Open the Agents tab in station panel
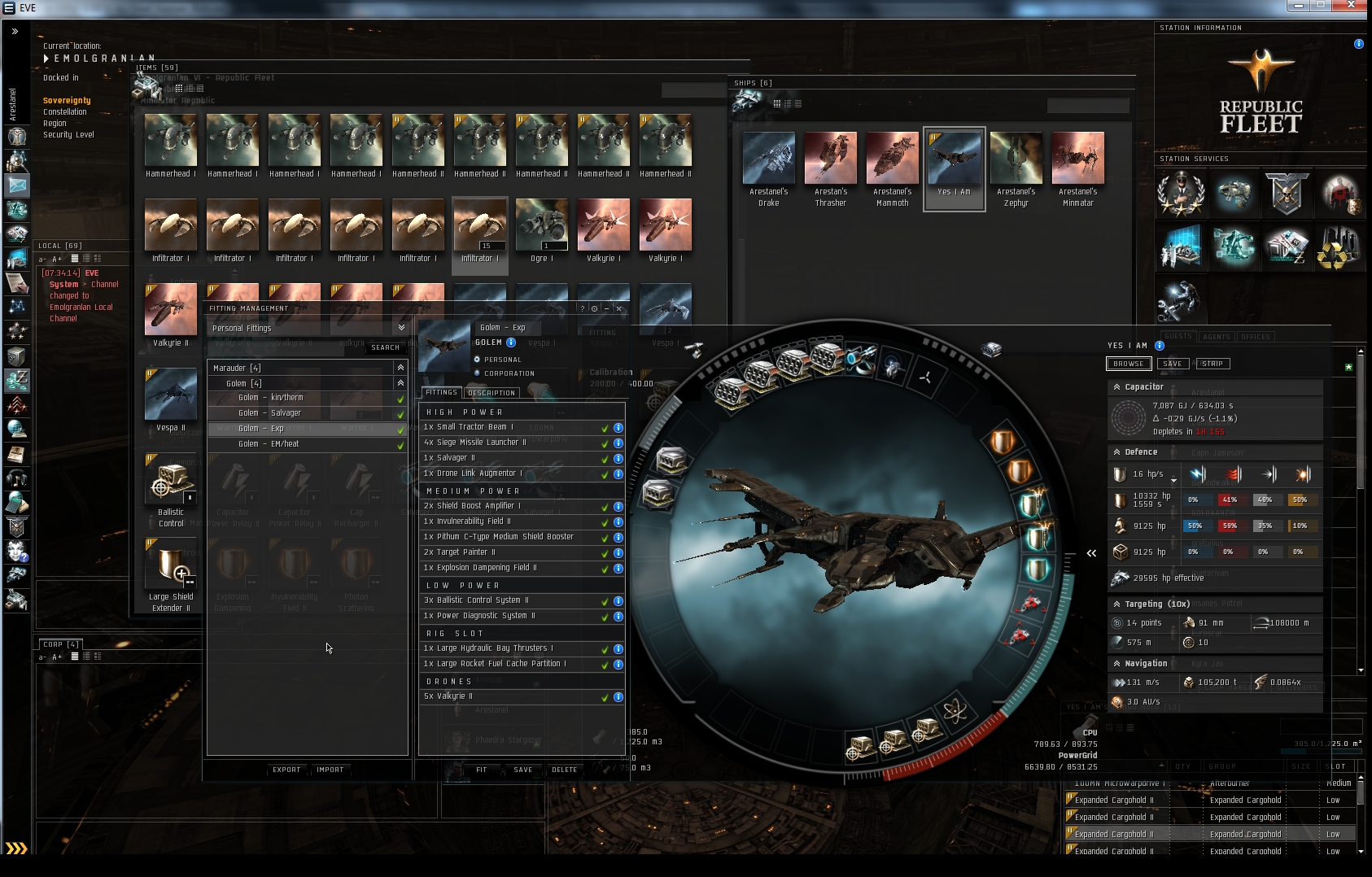Screen dimensions: 1372x877 point(1217,337)
